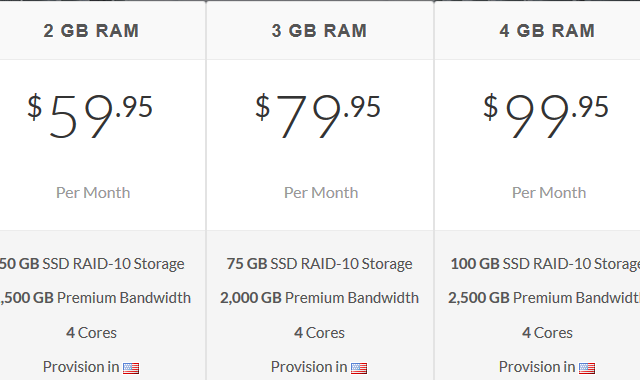Screen dimensions: 640x380
Task: Select the 3 GB RAM plan header
Action: coord(319,31)
